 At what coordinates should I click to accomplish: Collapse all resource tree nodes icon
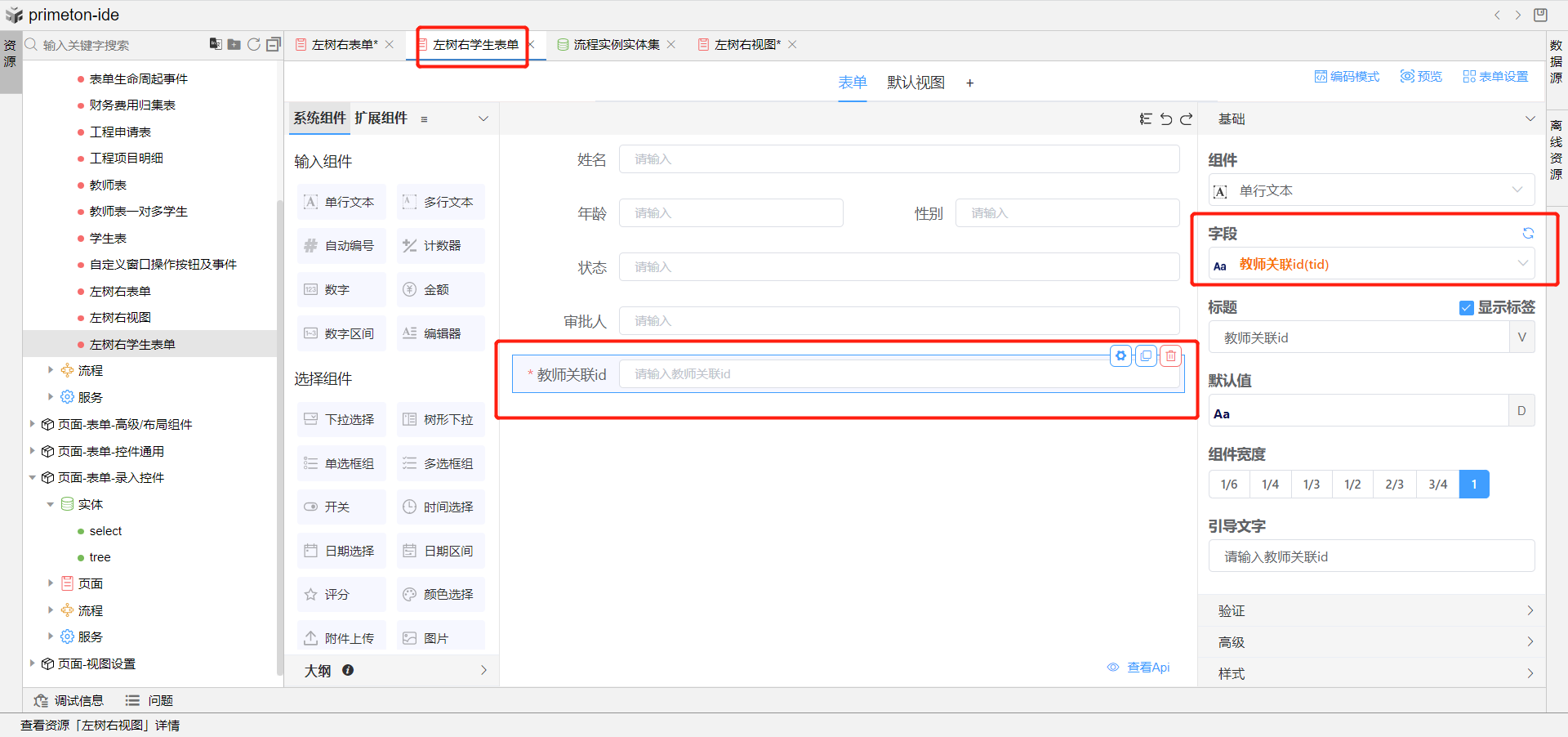click(274, 44)
